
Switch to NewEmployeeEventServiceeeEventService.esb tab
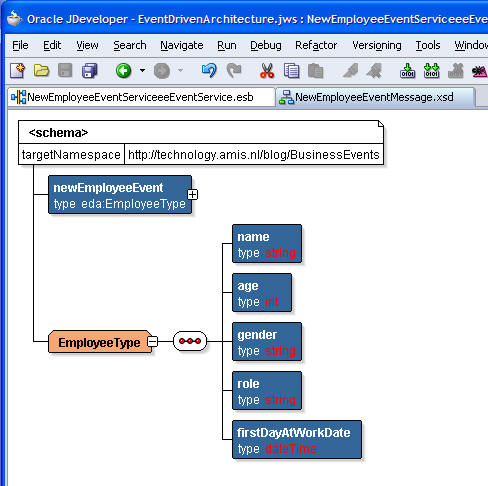141,97
